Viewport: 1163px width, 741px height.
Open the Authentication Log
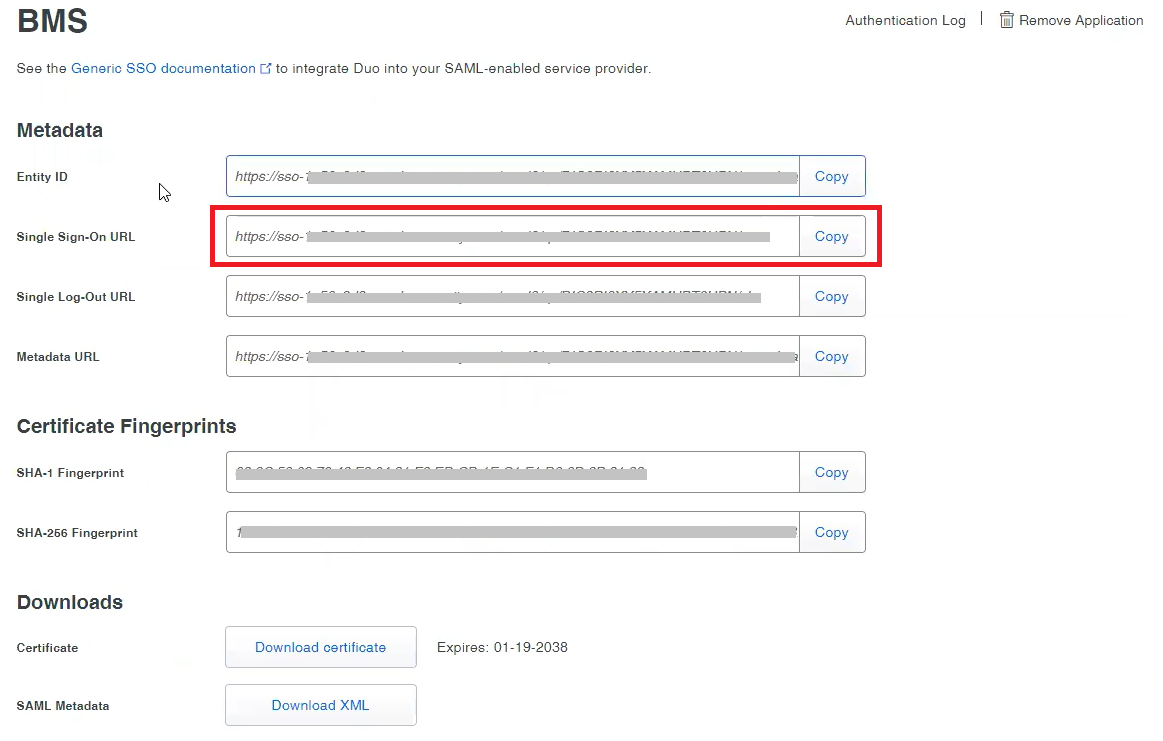[905, 20]
